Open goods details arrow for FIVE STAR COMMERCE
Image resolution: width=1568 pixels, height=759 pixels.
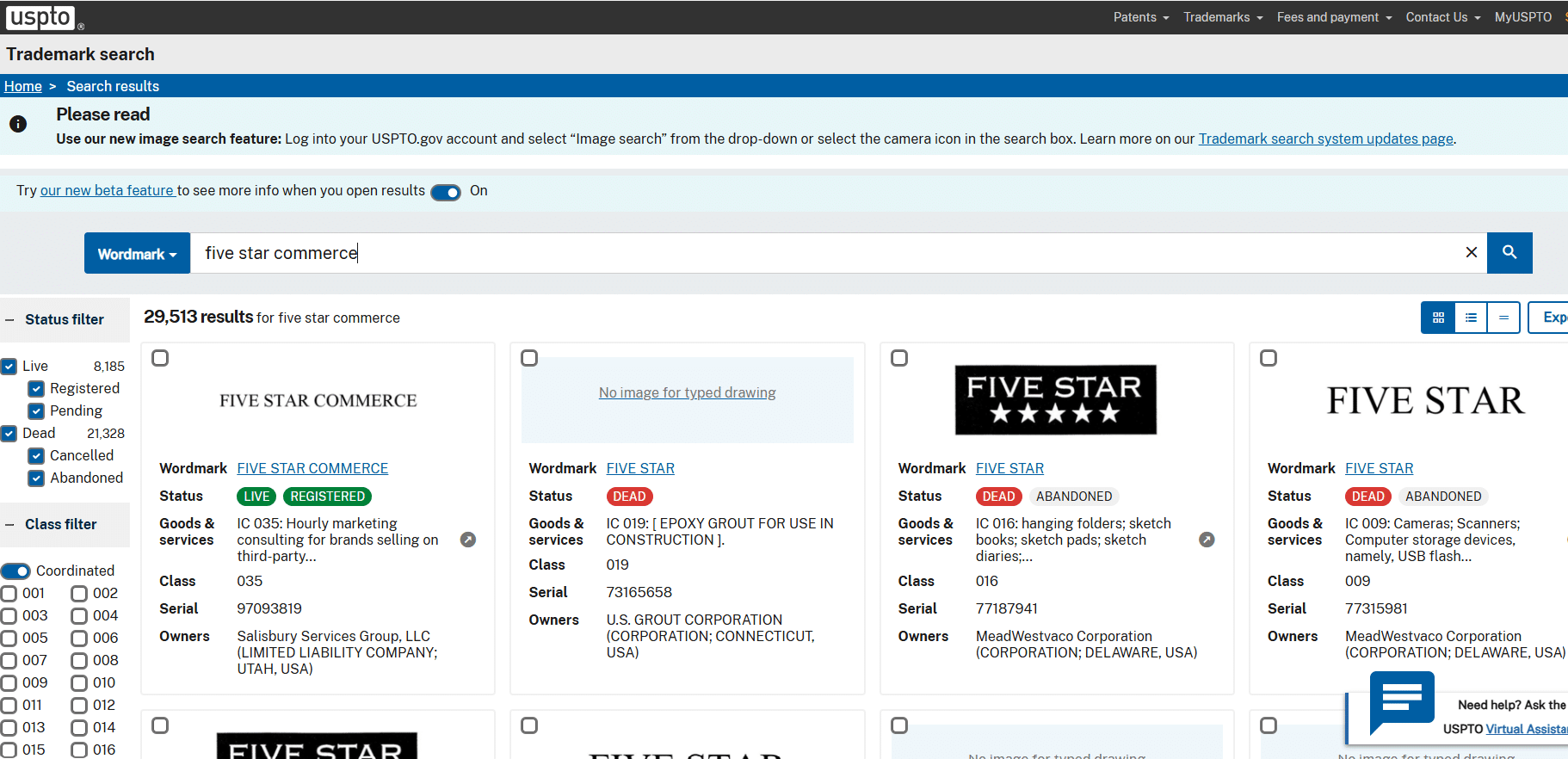[468, 540]
